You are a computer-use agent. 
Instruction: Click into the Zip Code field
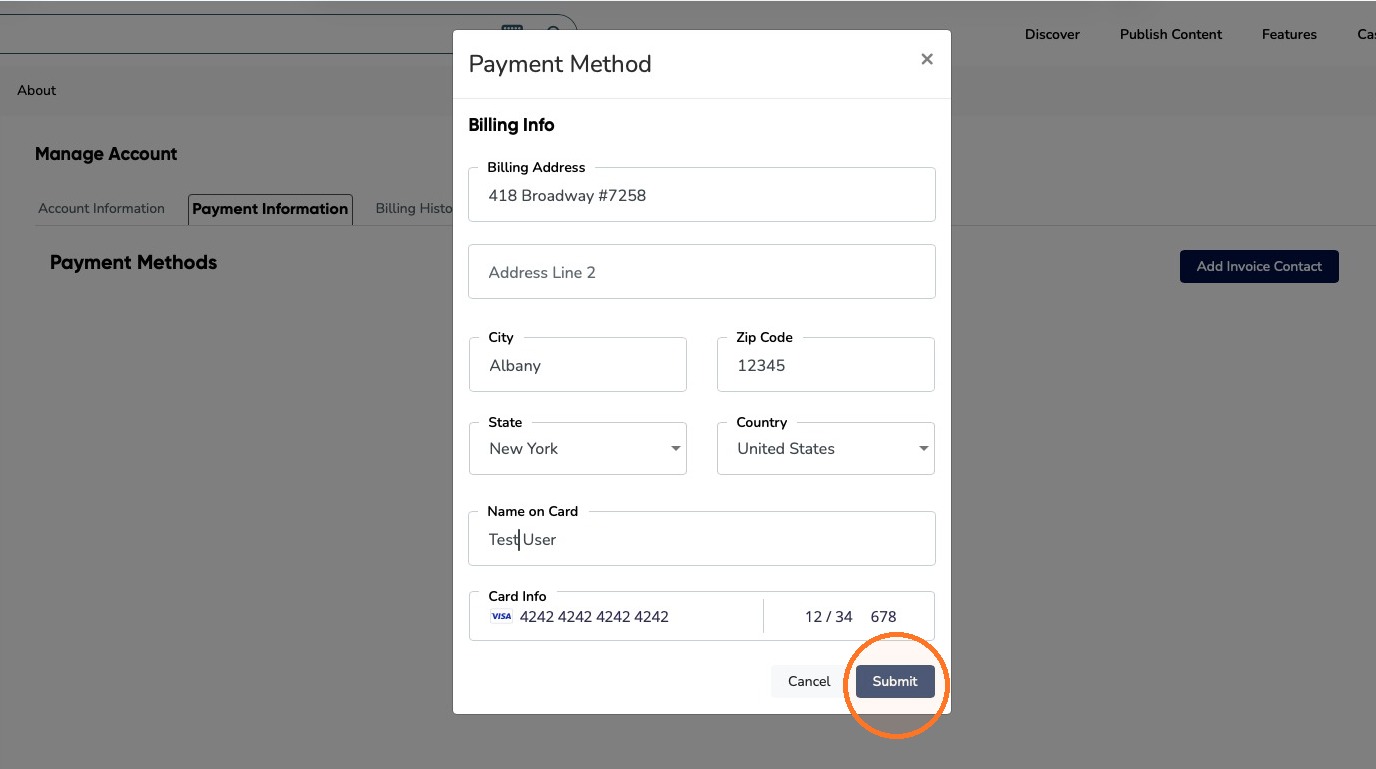[826, 365]
